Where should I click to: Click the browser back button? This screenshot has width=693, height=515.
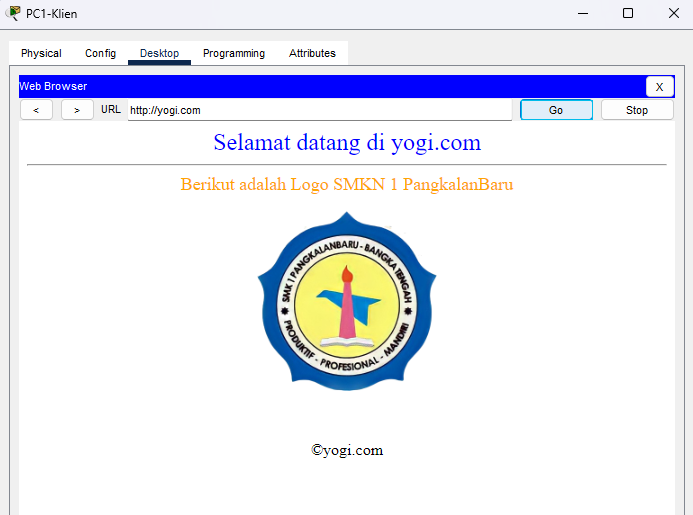[36, 110]
